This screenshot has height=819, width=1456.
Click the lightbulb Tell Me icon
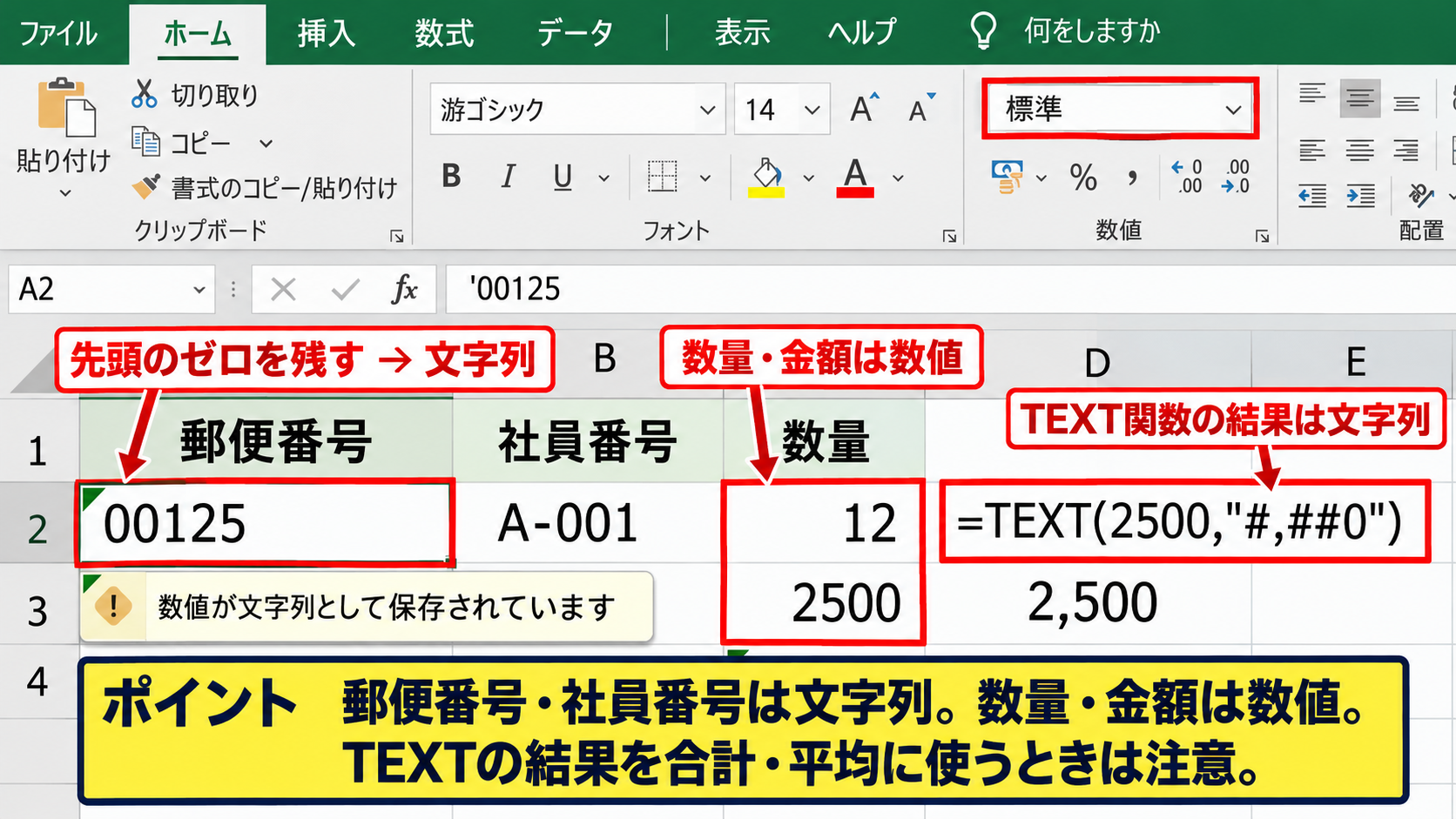point(983,30)
